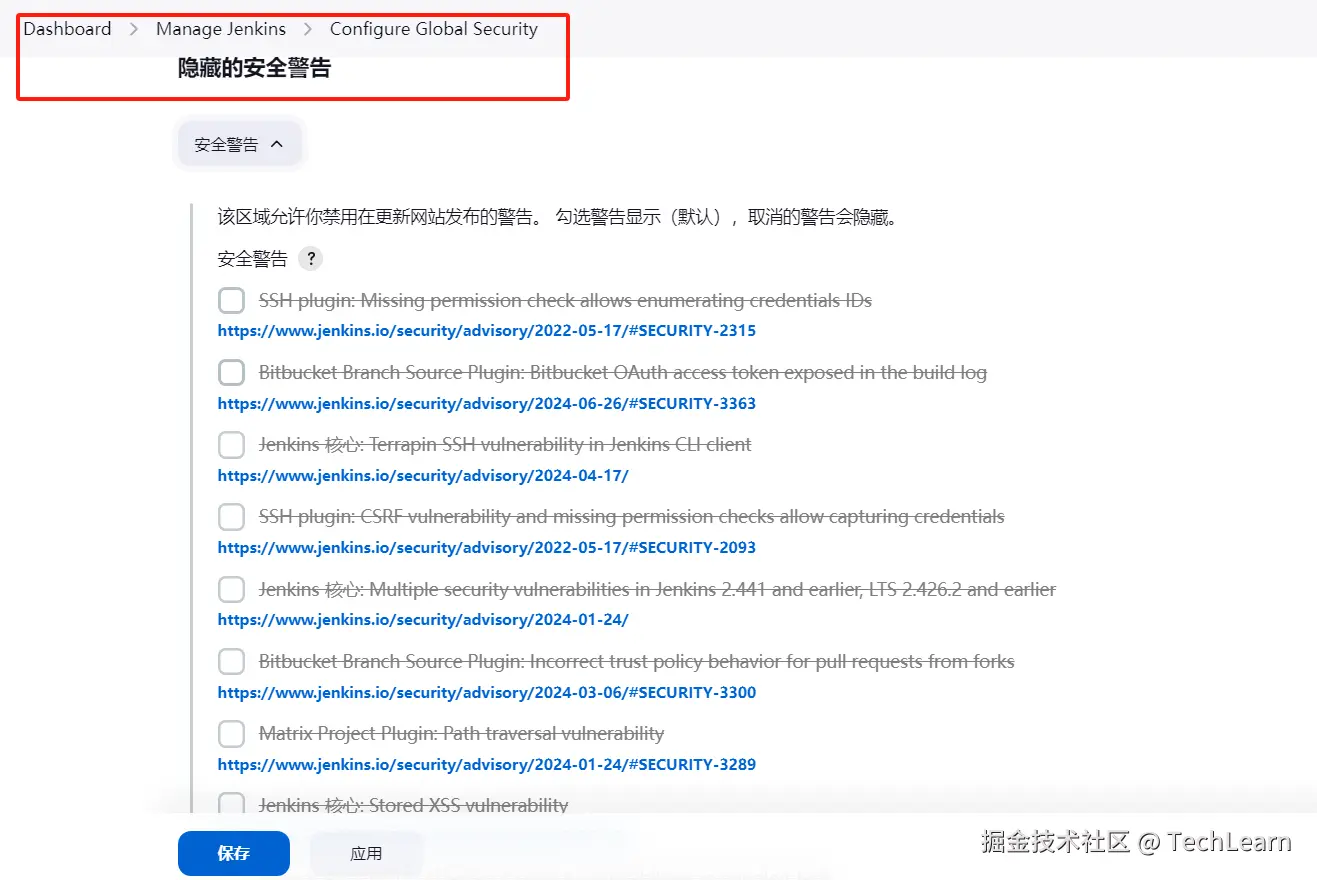
Task: Open the 2024-01-24 advisory link without anchor
Action: [423, 620]
